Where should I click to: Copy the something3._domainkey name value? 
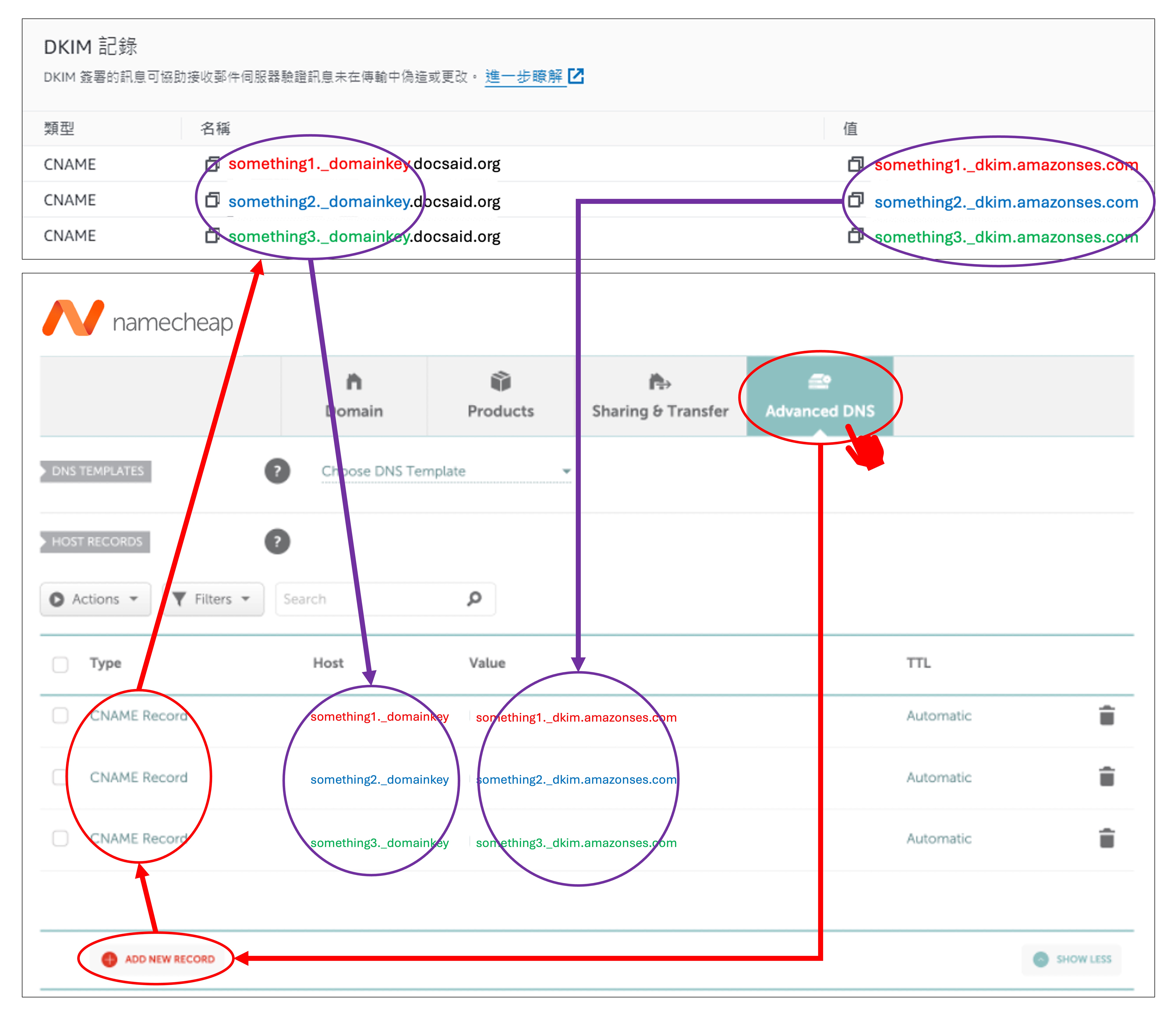click(x=212, y=236)
